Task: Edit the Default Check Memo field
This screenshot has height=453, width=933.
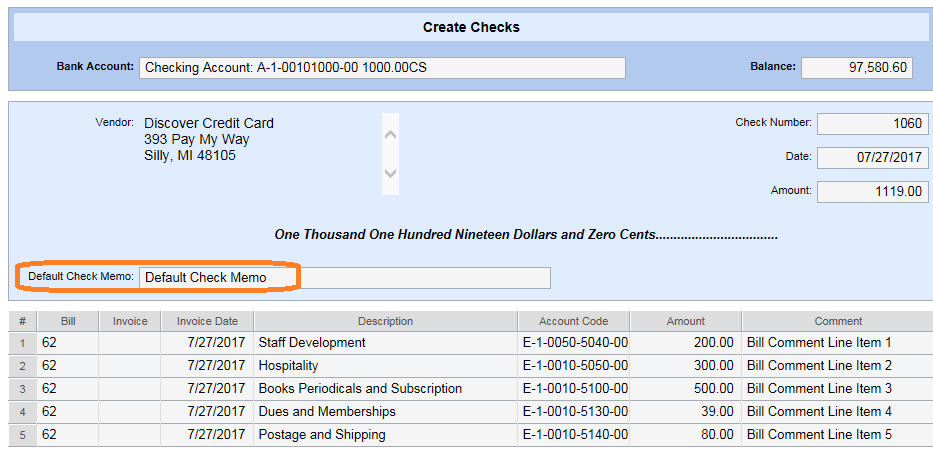Action: (x=344, y=278)
